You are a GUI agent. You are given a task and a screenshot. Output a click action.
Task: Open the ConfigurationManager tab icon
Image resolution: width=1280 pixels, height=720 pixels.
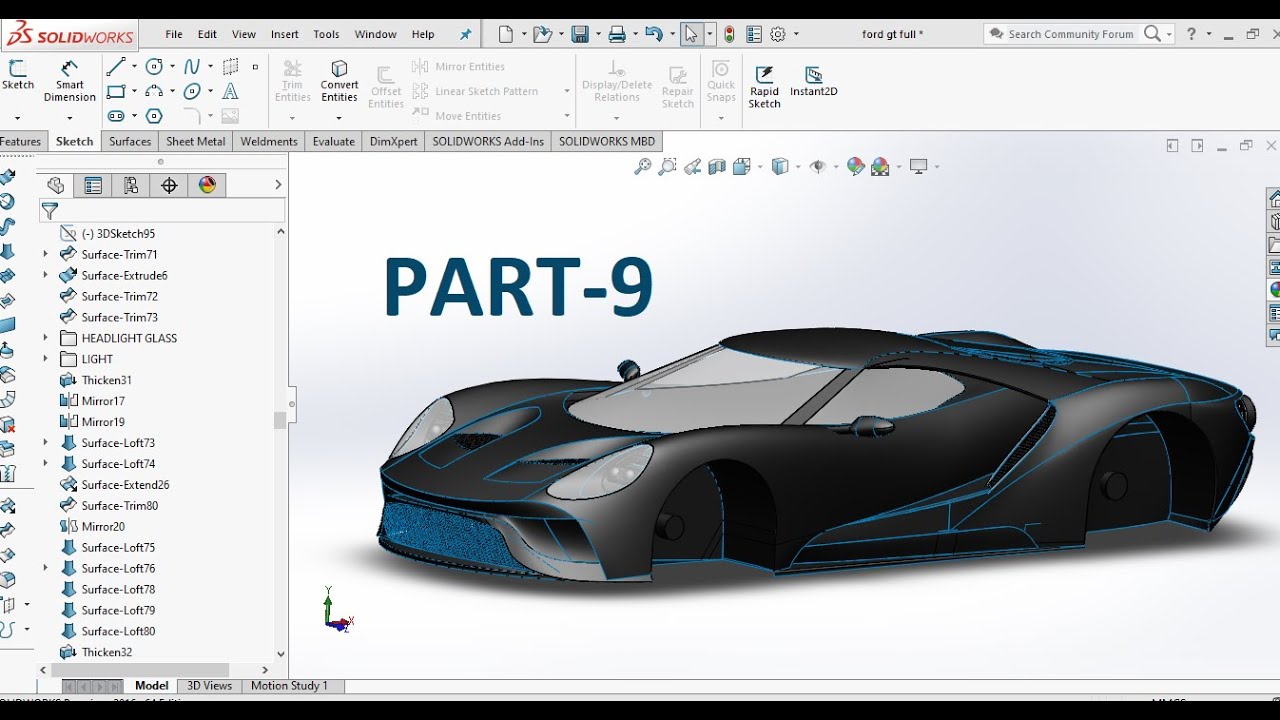[131, 185]
